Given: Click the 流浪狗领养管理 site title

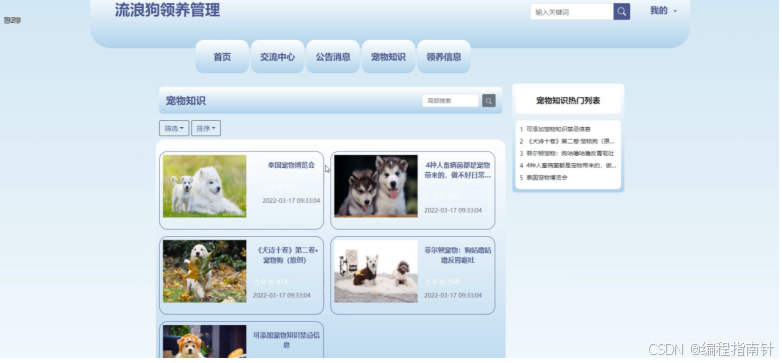Looking at the screenshot, I should click(x=167, y=10).
